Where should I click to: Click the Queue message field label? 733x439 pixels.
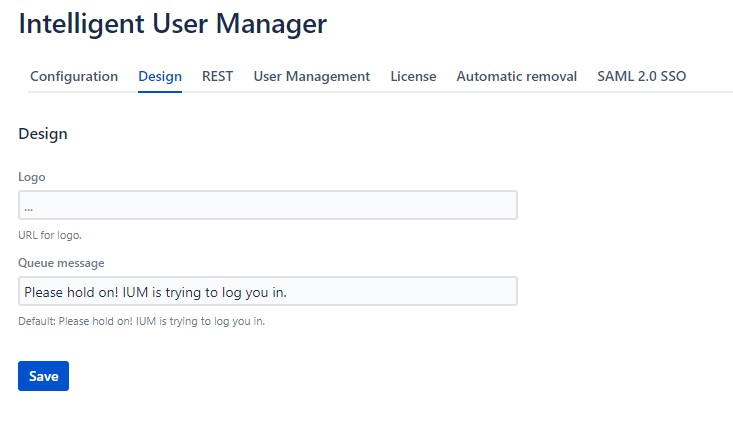[x=61, y=263]
